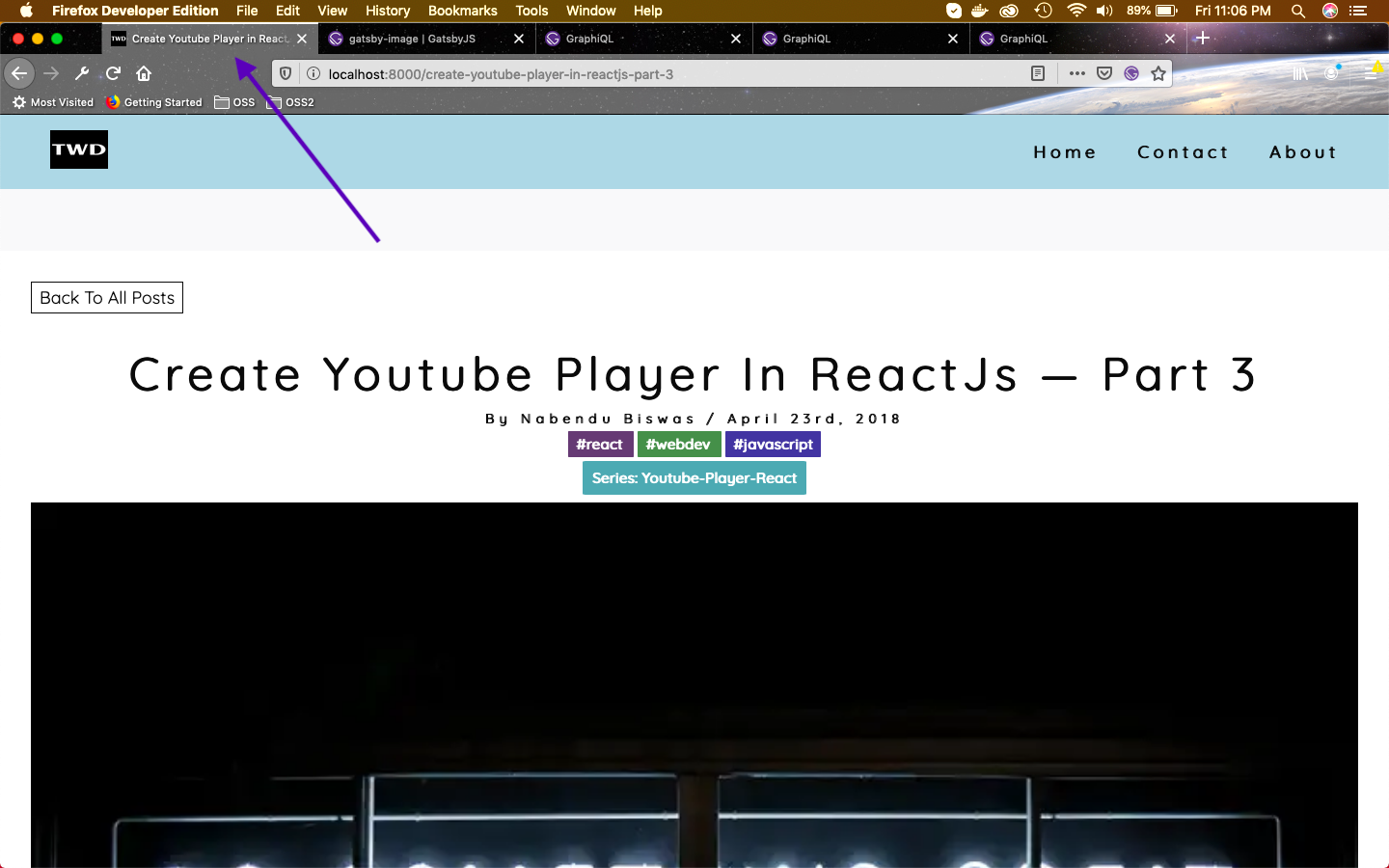This screenshot has height=868, width=1389.
Task: Bookmark this page with the star
Action: [x=1158, y=73]
